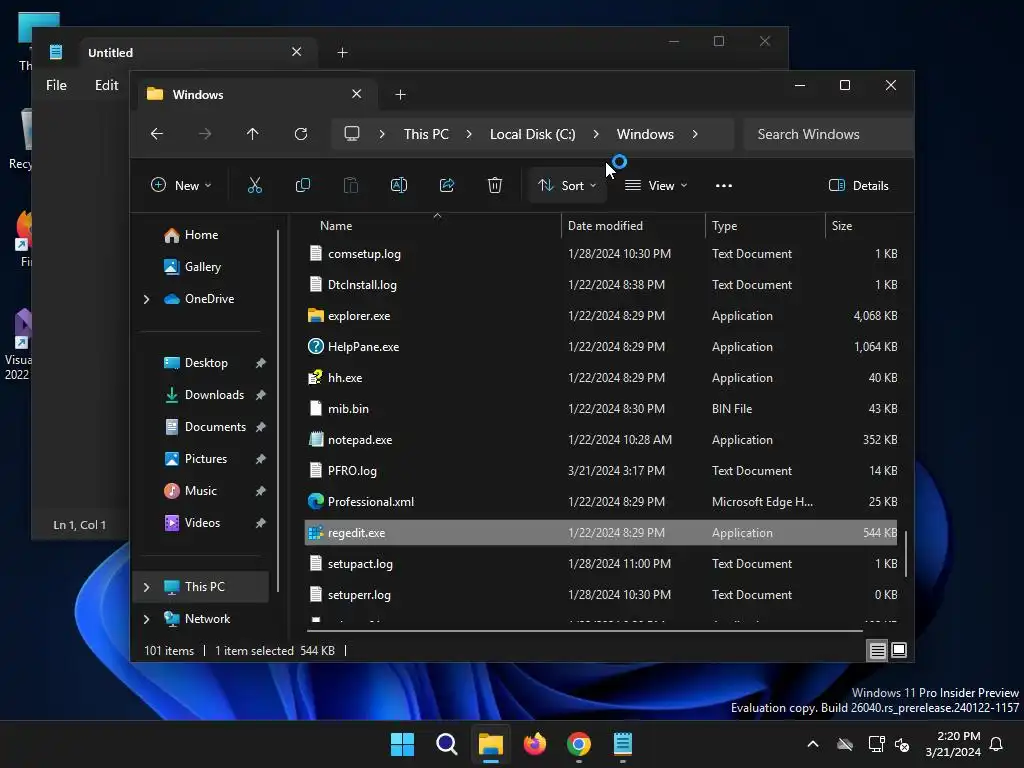Screen dimensions: 1024x768
Task: Open See more three-dots menu
Action: click(724, 185)
